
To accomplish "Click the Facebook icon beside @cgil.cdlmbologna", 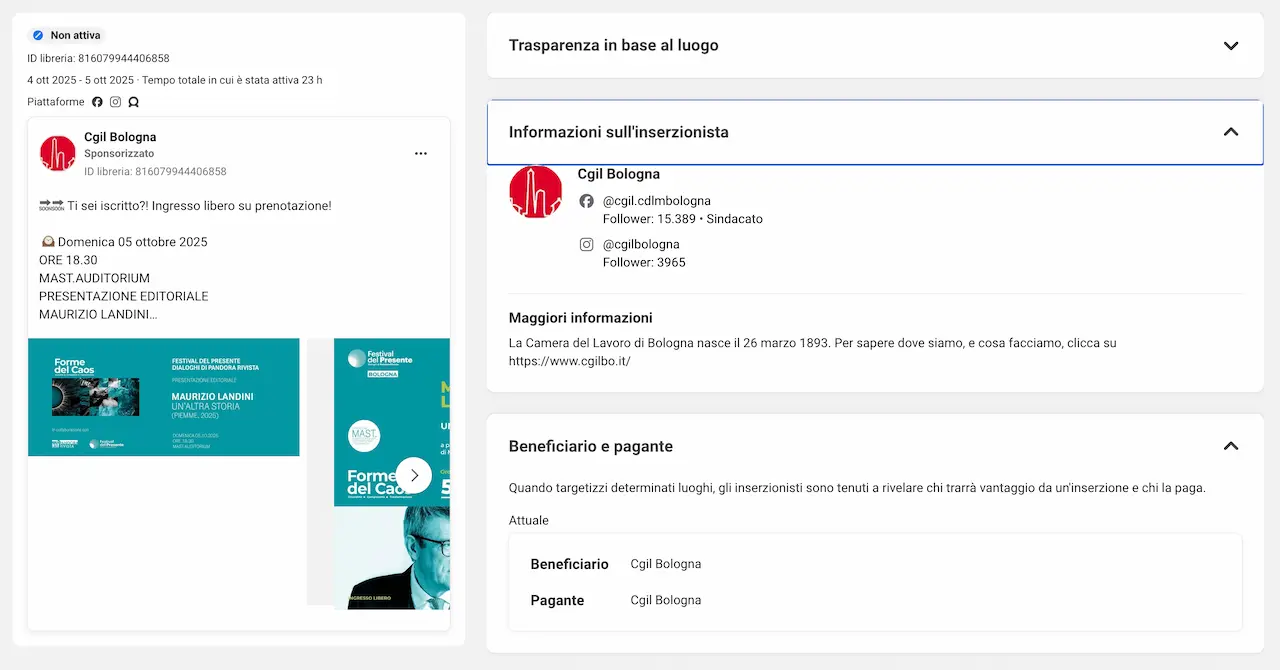I will [x=587, y=201].
